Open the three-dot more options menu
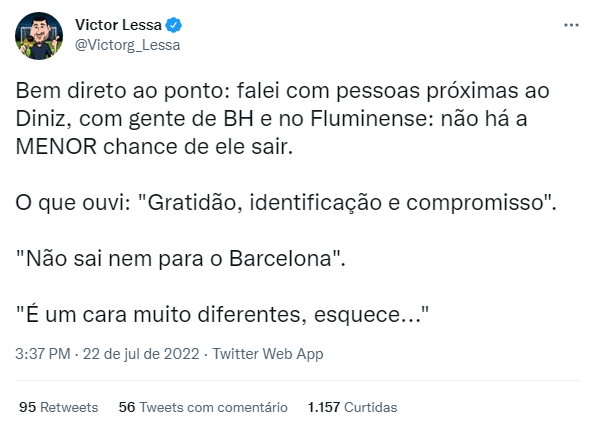This screenshot has height=427, width=594. pyautogui.click(x=571, y=25)
